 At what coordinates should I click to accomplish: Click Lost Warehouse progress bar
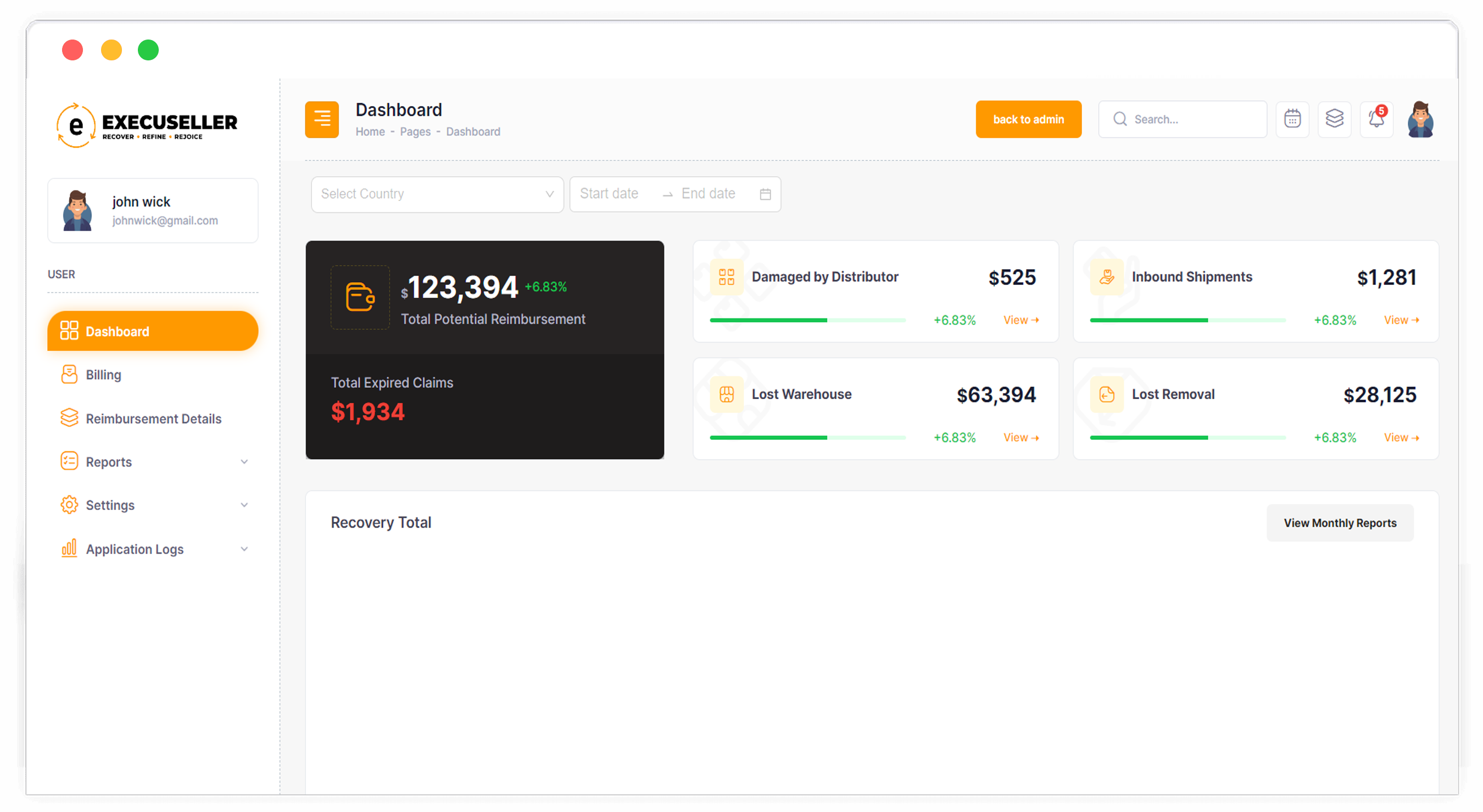(x=808, y=438)
